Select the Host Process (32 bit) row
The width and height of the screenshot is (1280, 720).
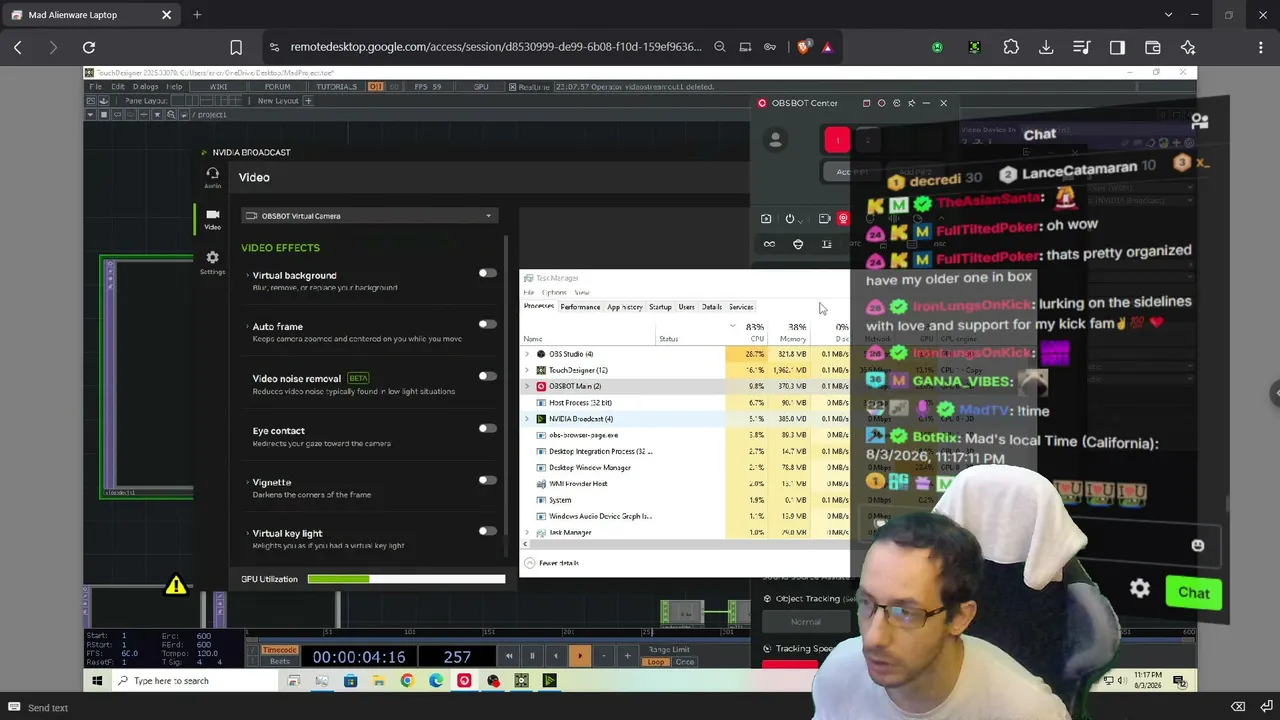685,403
